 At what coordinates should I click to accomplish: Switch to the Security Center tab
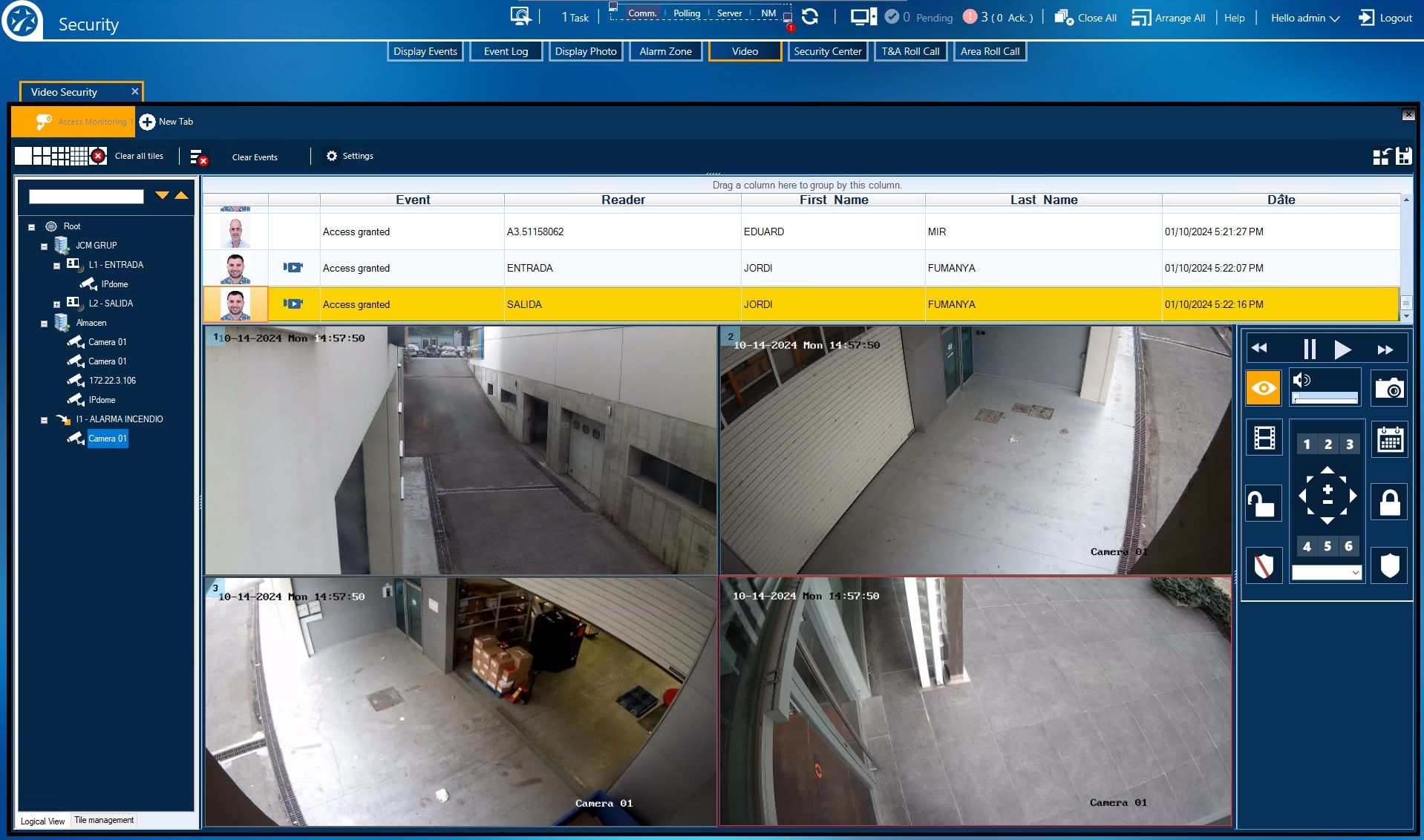(827, 51)
